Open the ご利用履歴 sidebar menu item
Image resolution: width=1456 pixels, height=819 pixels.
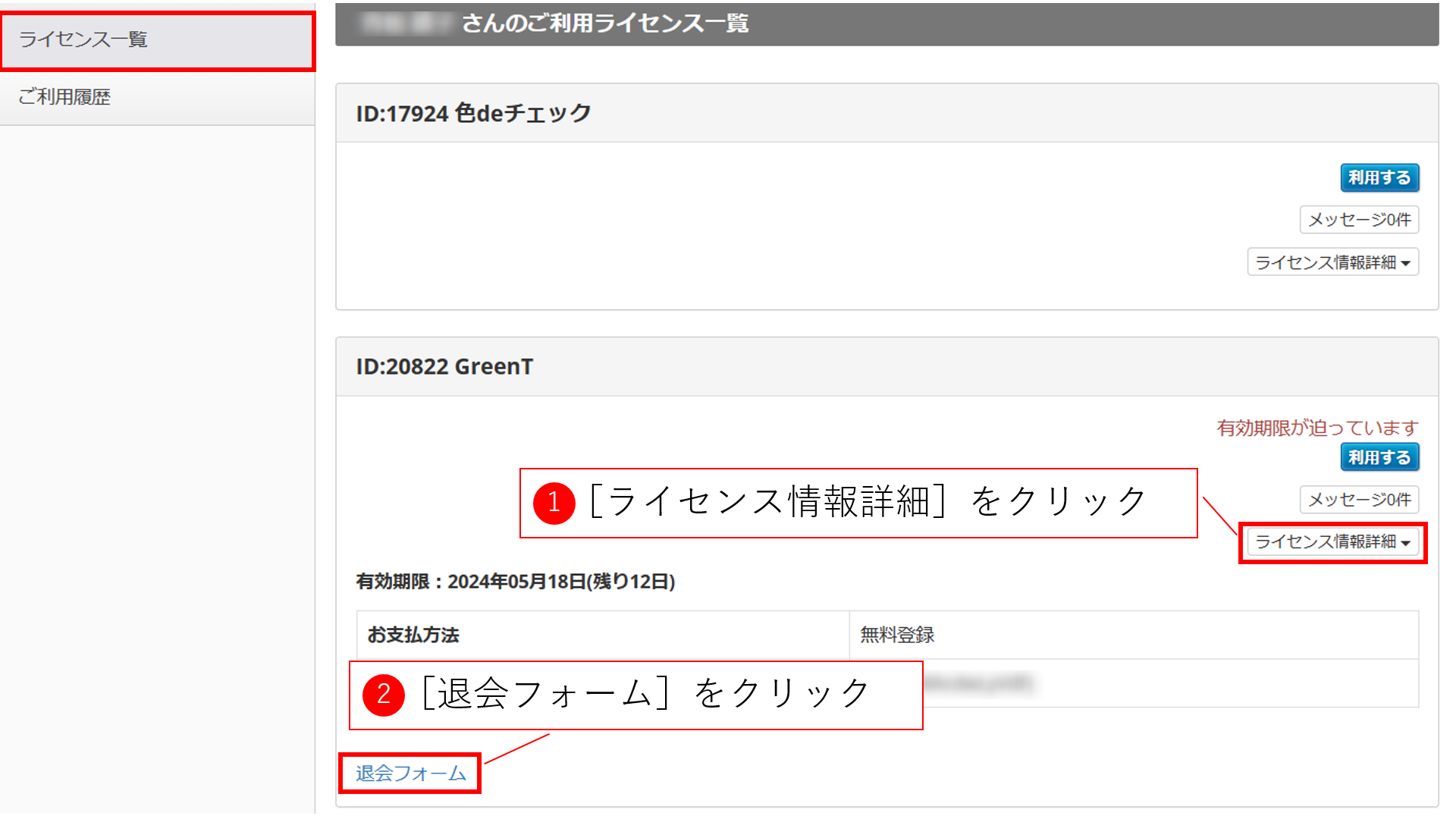65,97
